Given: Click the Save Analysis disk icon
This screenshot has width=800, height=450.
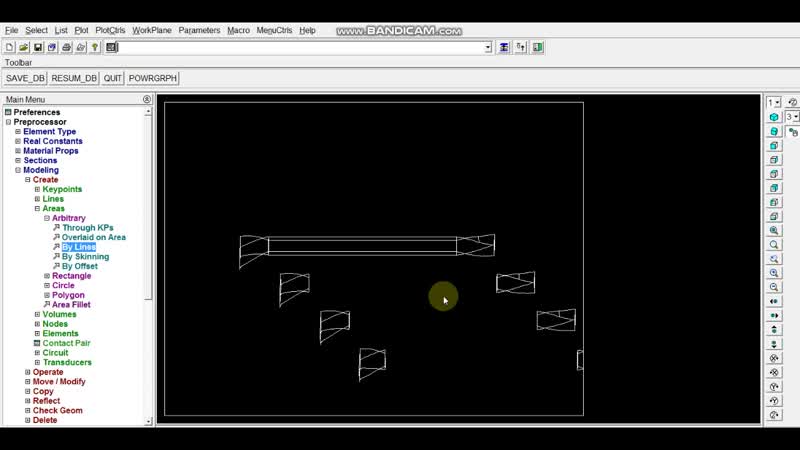Looking at the screenshot, I should coord(38,47).
